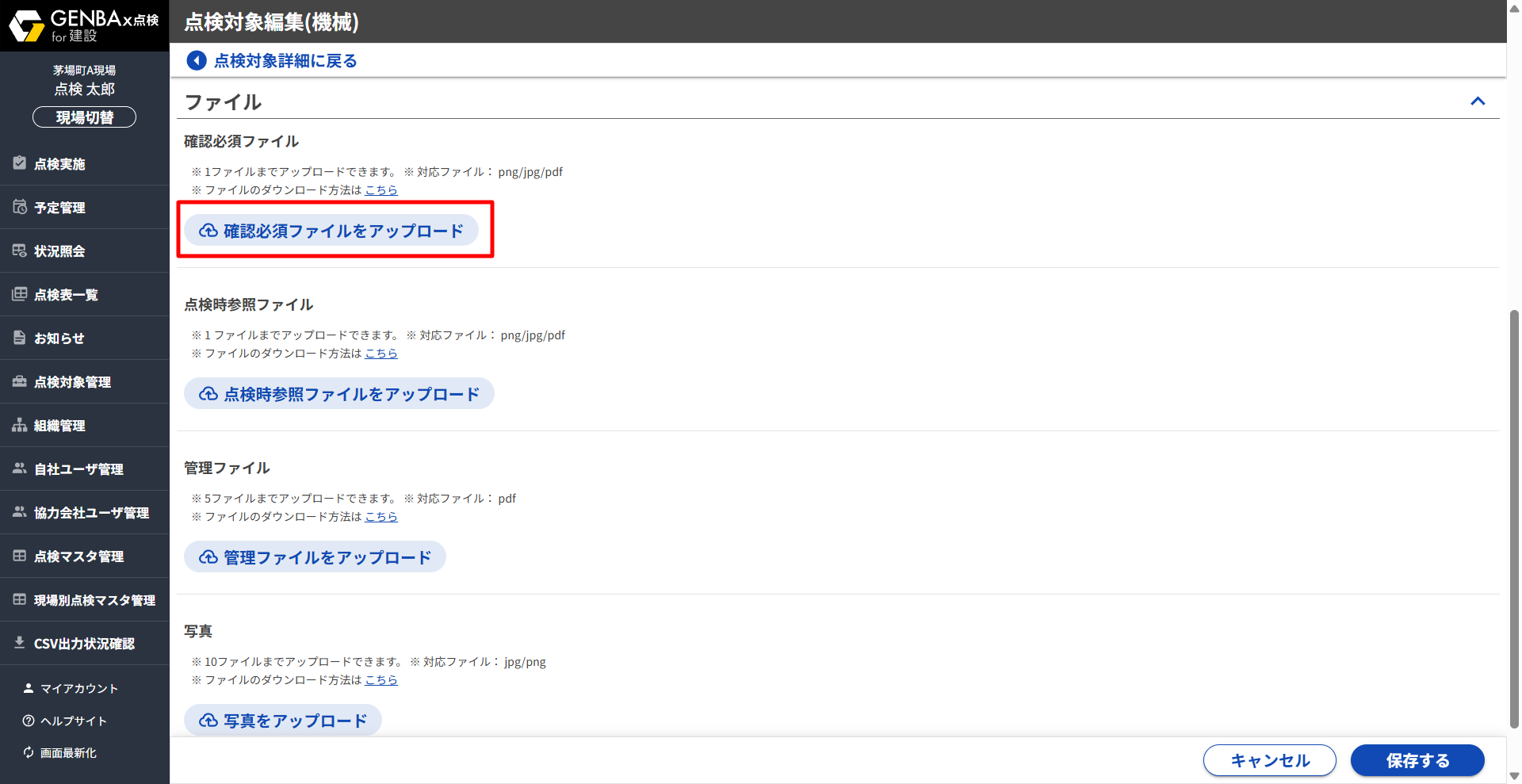
Task: Click the 組織管理 hierarchy icon
Action: click(x=20, y=425)
